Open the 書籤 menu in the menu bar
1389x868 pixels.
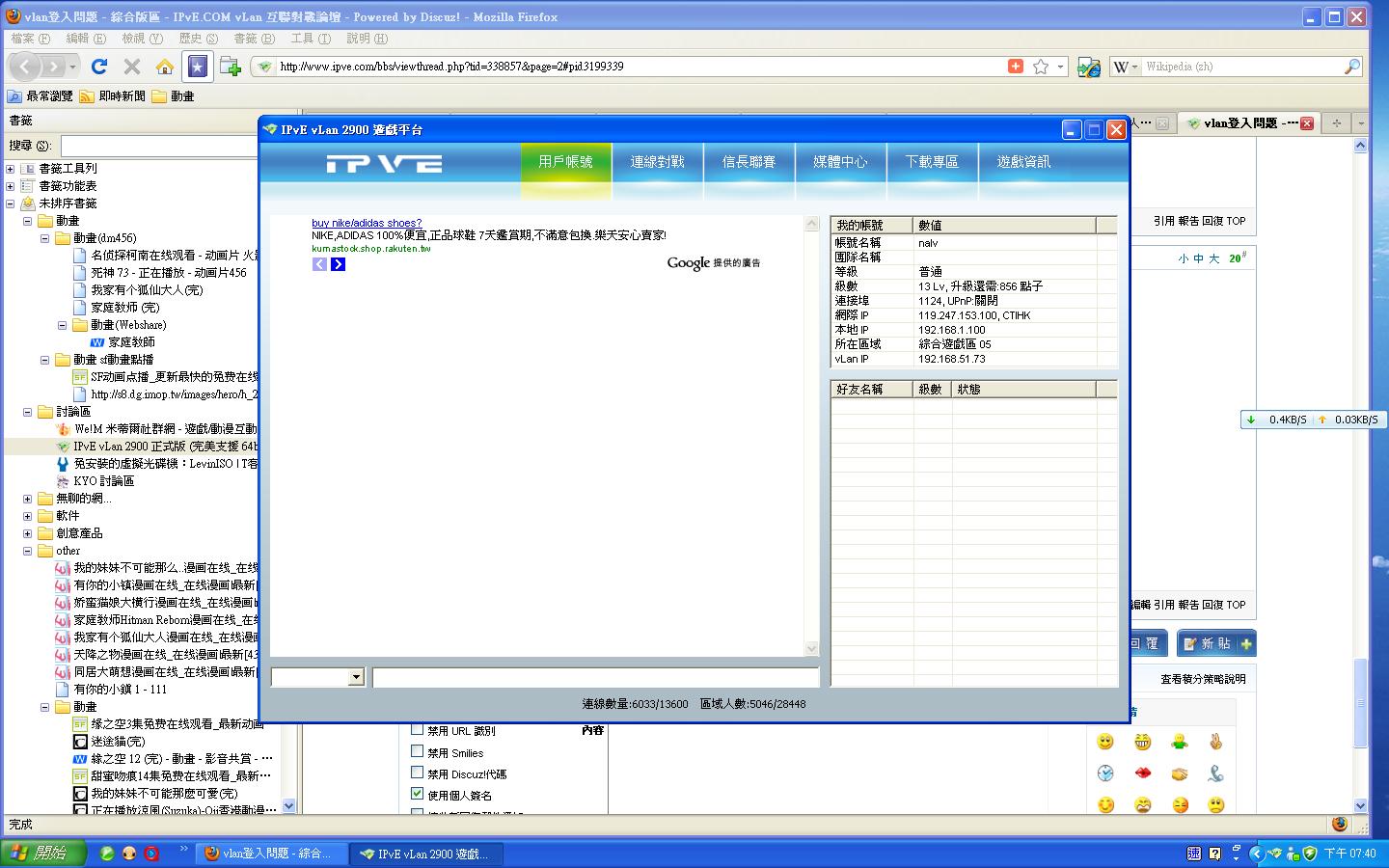(x=254, y=39)
